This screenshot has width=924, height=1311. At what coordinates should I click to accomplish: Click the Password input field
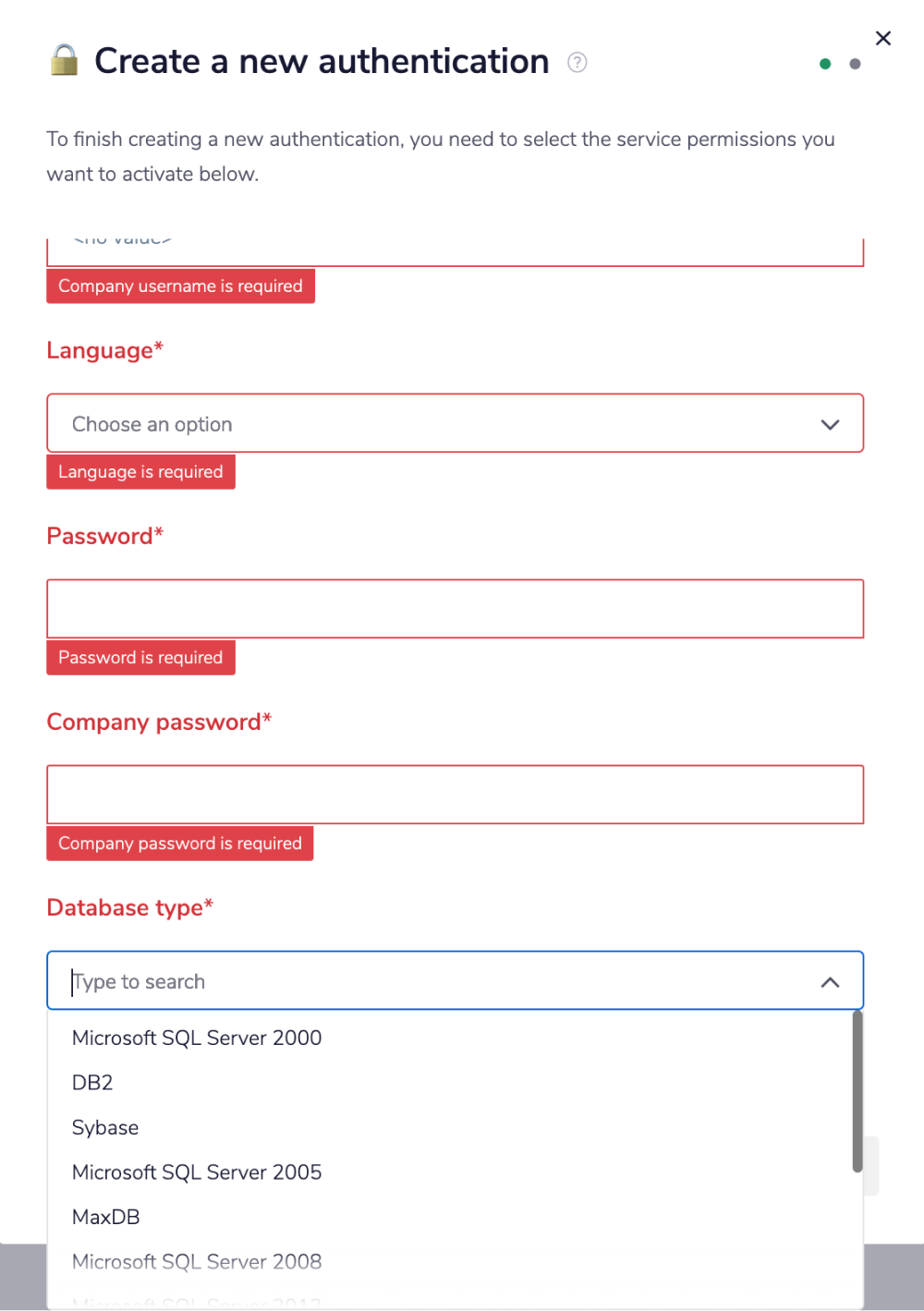click(455, 608)
